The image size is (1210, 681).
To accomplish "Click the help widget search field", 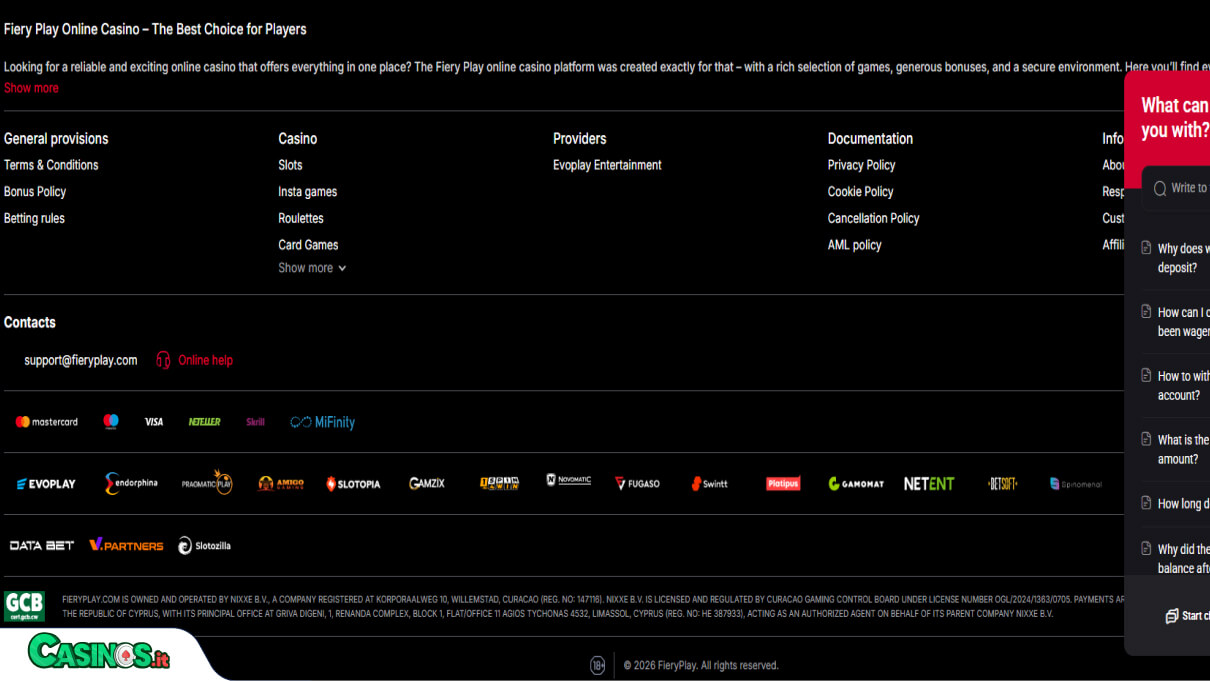I will pos(1176,188).
